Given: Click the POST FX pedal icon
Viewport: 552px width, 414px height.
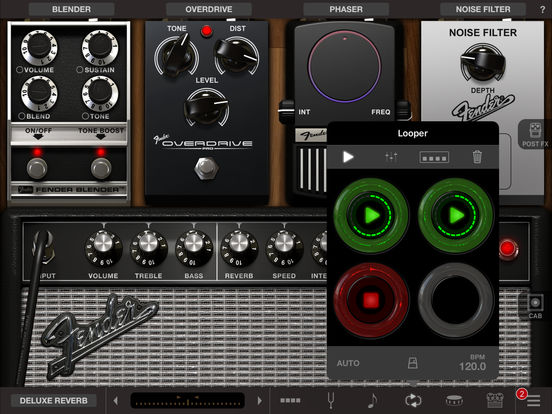Looking at the screenshot, I should (x=535, y=134).
